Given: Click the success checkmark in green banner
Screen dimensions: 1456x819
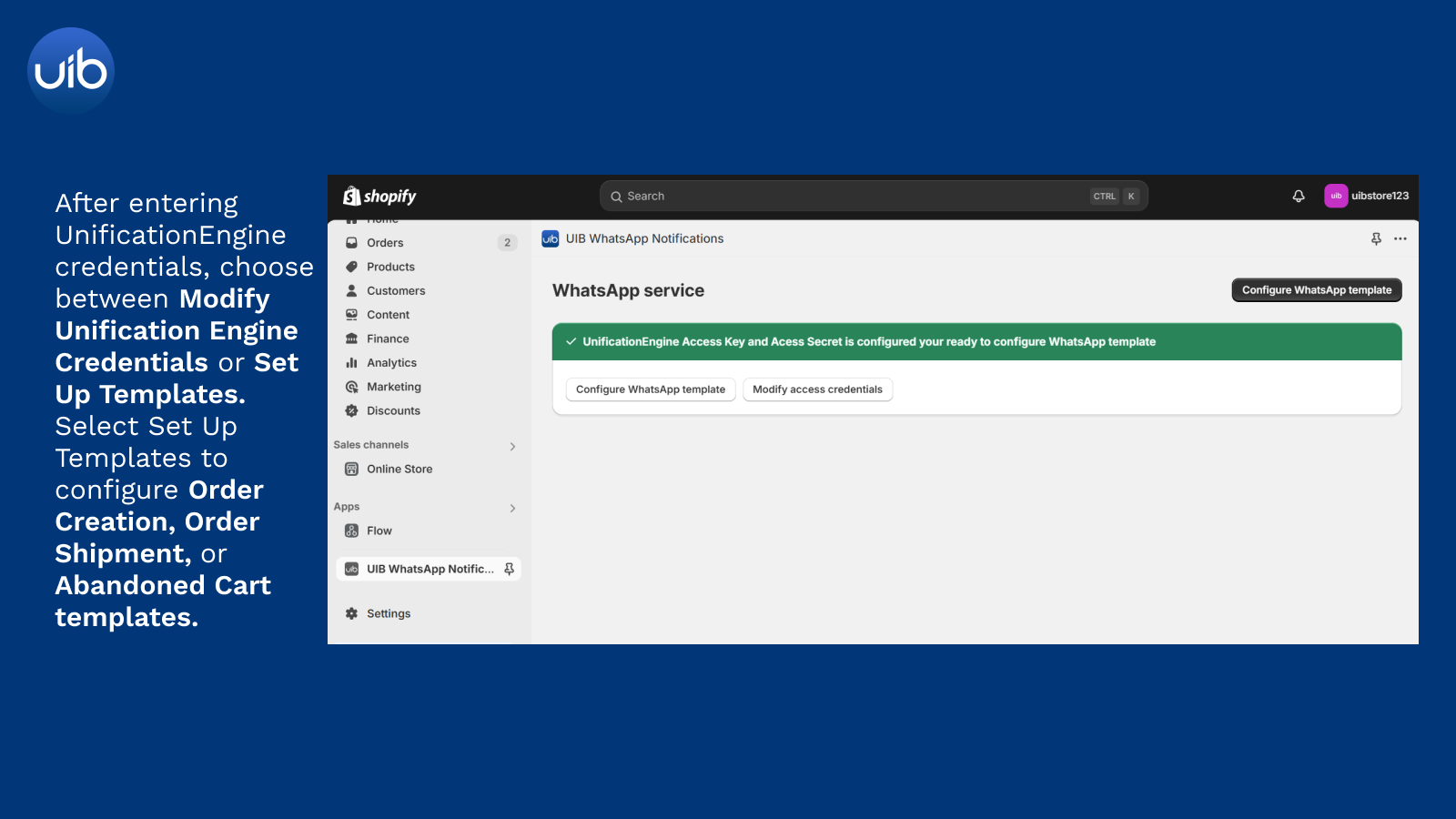Looking at the screenshot, I should pos(571,342).
